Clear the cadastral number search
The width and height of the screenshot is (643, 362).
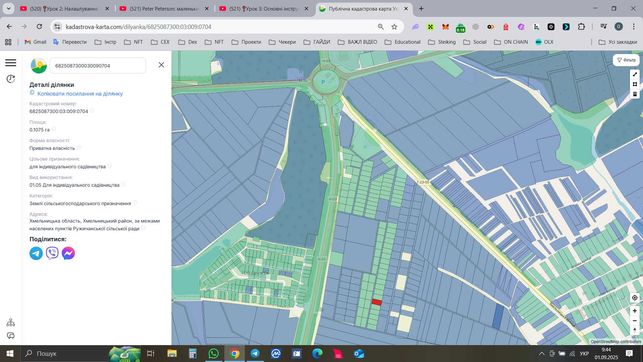click(161, 65)
